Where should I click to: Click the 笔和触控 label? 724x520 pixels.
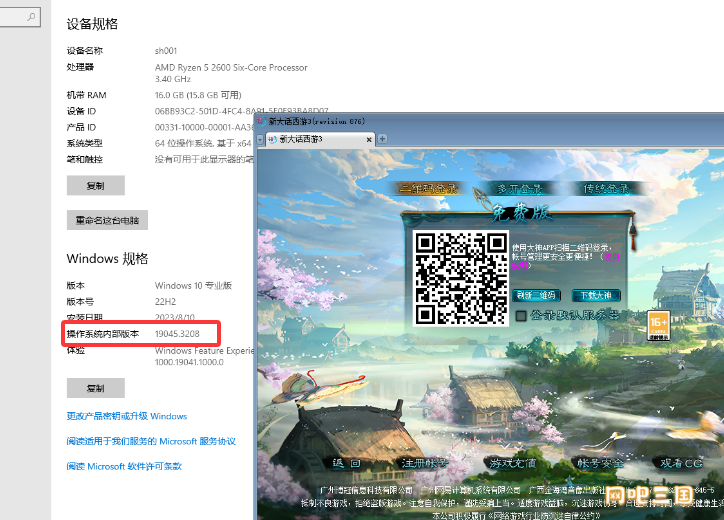point(84,159)
